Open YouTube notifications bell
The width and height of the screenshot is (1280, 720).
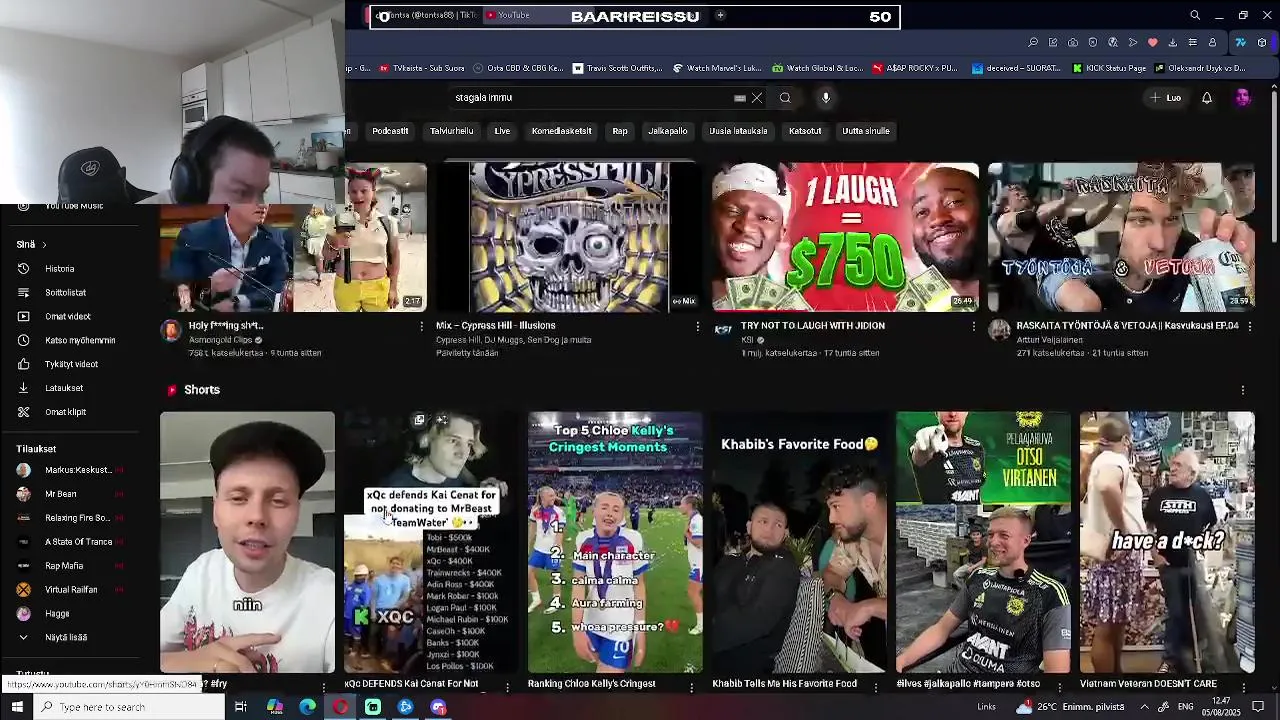[x=1207, y=98]
